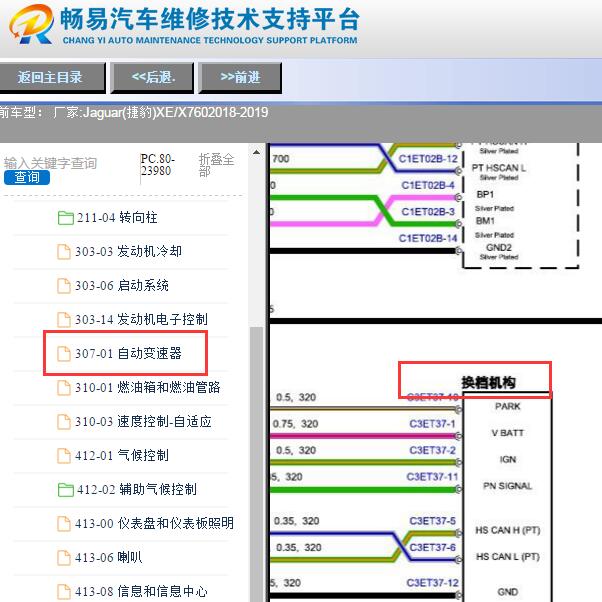Click the BP1 pin label
Image resolution: width=602 pixels, height=602 pixels.
[x=485, y=195]
